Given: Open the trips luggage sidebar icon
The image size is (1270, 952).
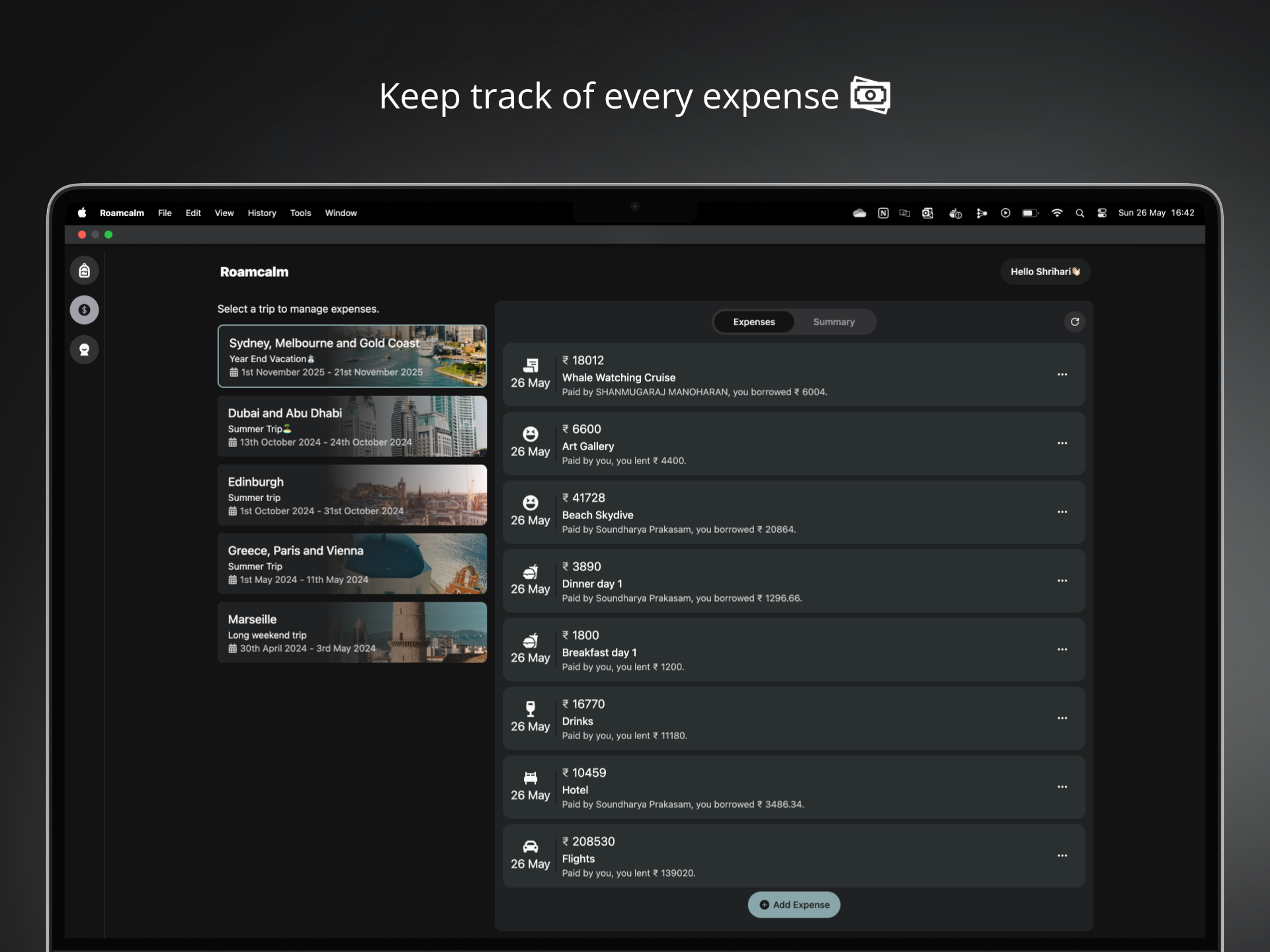Looking at the screenshot, I should (x=84, y=270).
